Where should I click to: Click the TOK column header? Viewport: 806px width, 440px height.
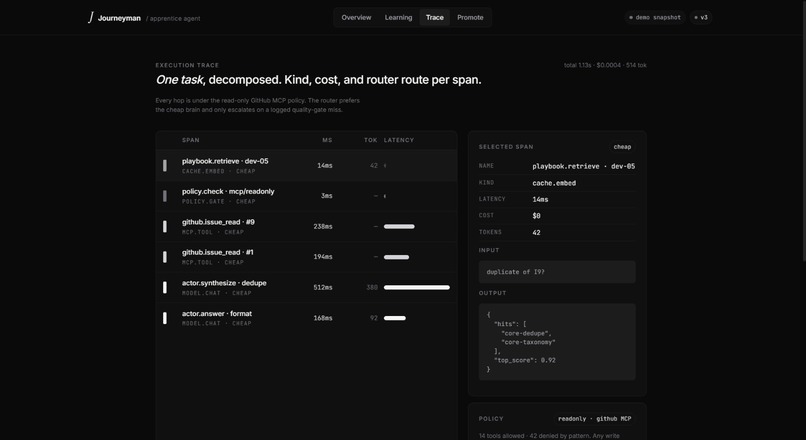click(371, 140)
